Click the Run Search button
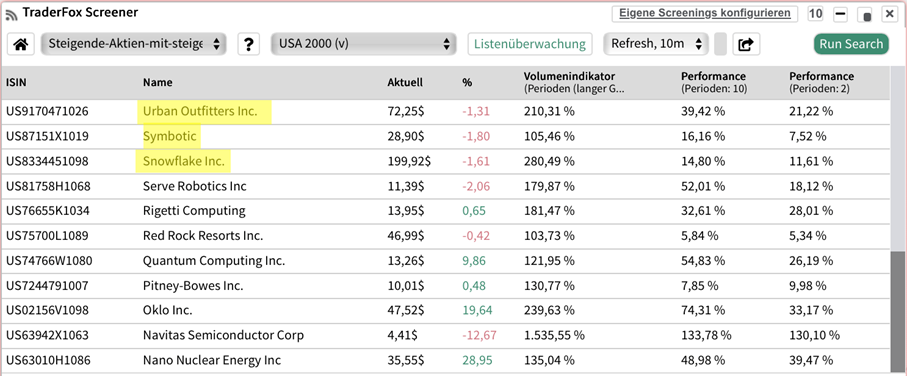907x376 pixels. [851, 44]
